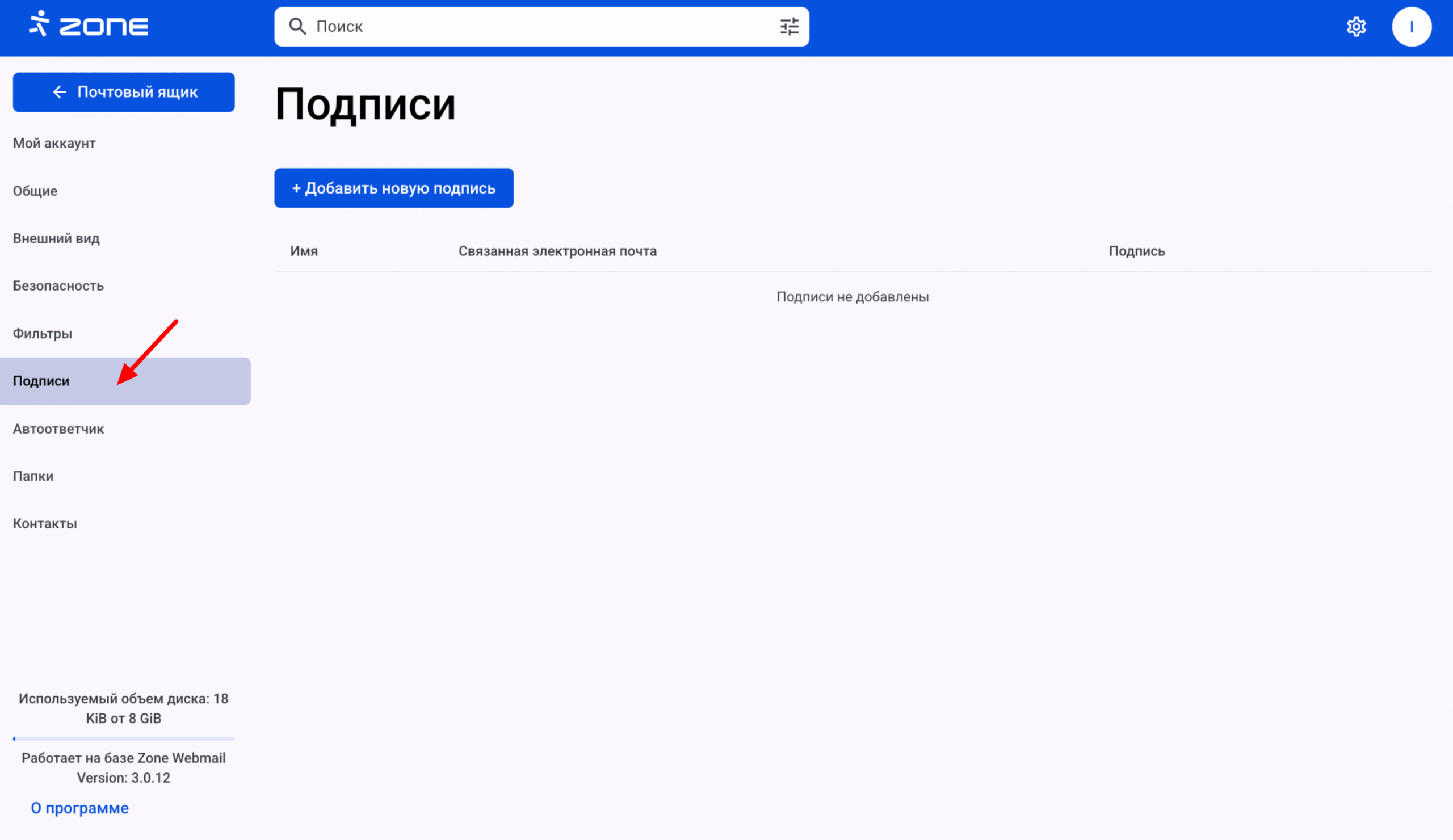Select Внешний вид menu item
The image size is (1453, 840).
coord(57,238)
